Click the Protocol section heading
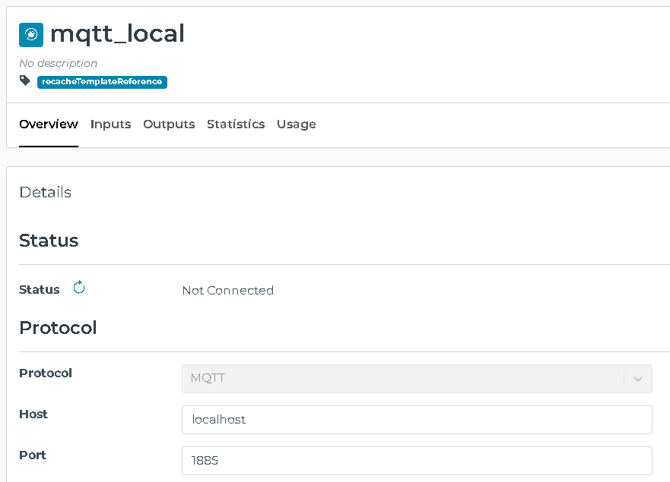670x482 pixels. point(58,328)
